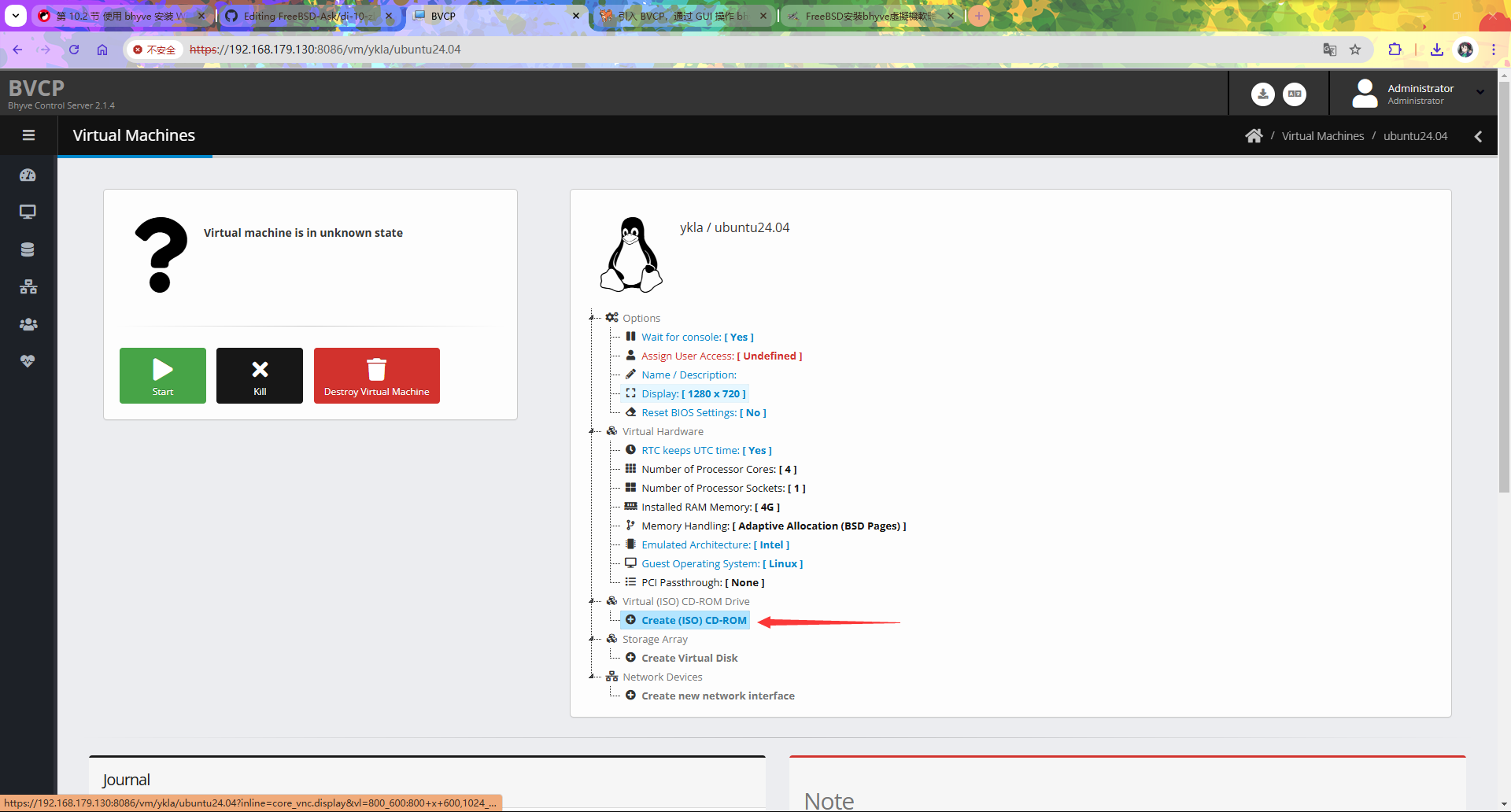Click Installed RAM Memory entry
The image size is (1511, 812).
point(711,507)
